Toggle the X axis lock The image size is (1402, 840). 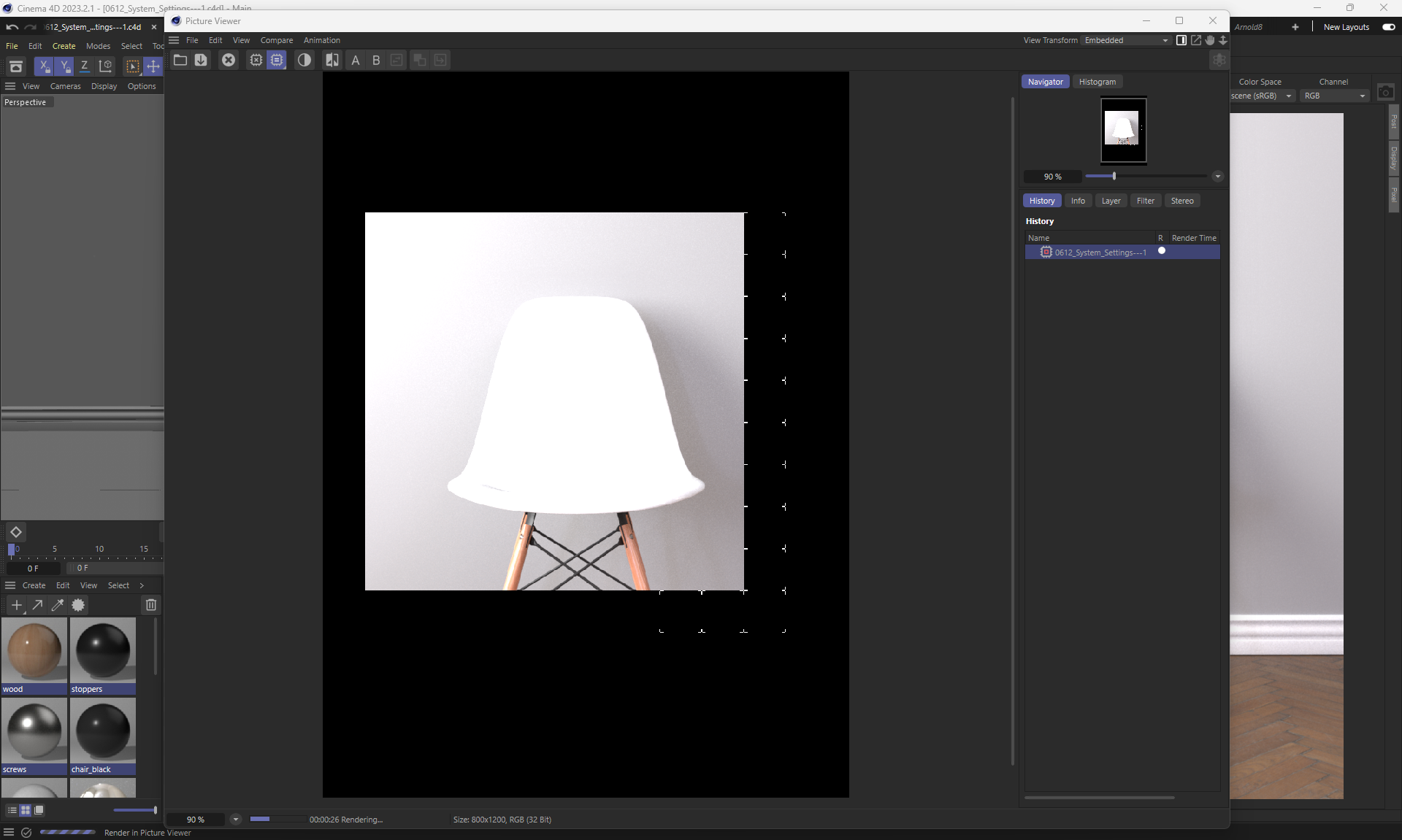[44, 66]
